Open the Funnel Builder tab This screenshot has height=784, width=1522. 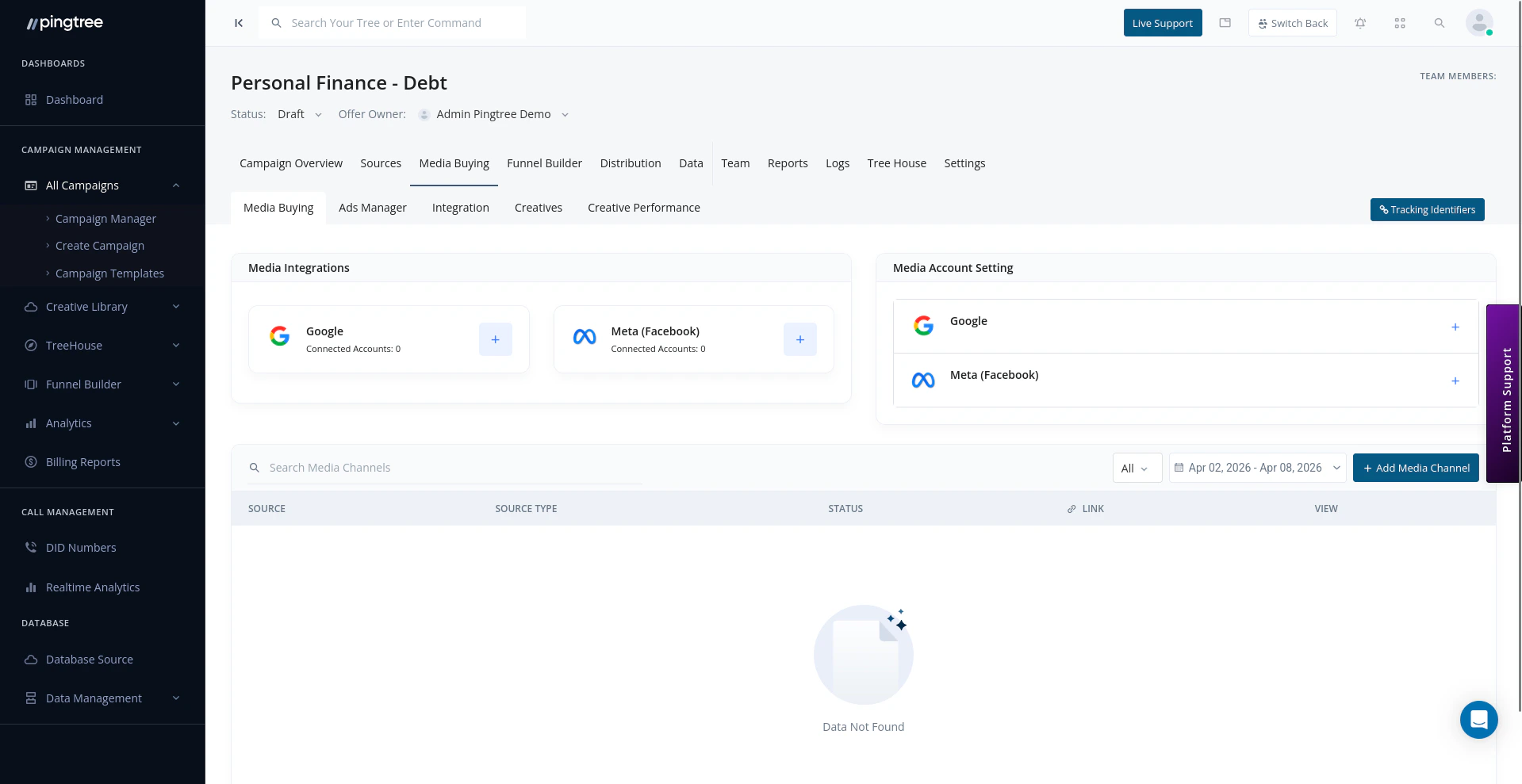tap(544, 163)
